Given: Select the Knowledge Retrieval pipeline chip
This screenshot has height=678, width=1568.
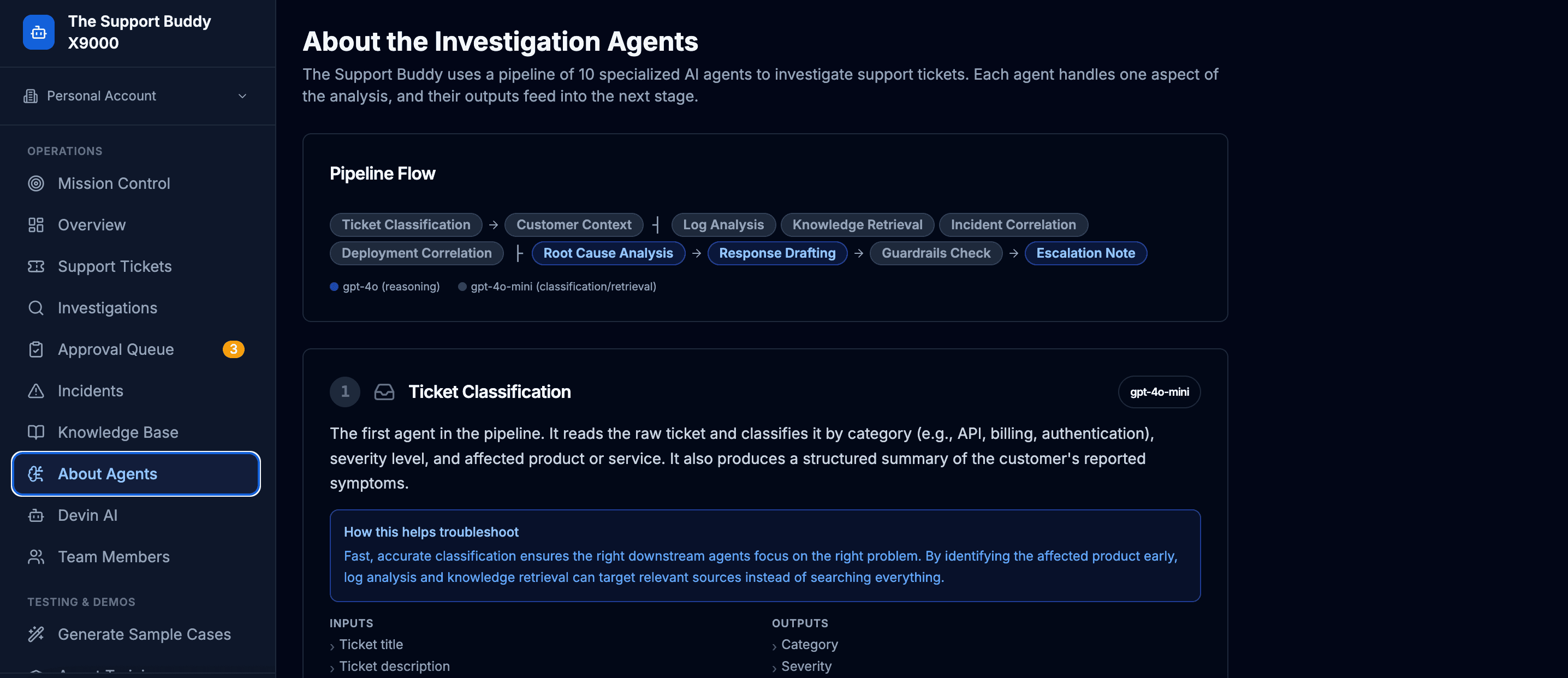Looking at the screenshot, I should (857, 224).
